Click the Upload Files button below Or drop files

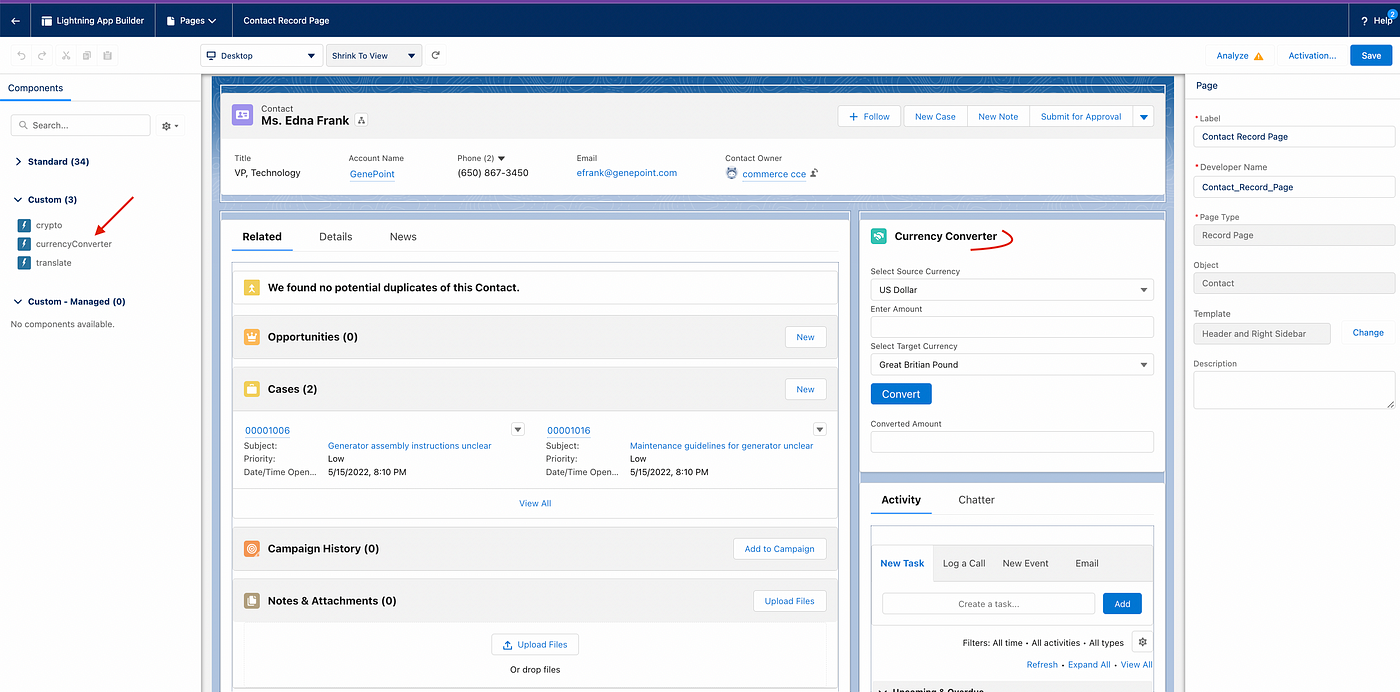pyautogui.click(x=535, y=645)
